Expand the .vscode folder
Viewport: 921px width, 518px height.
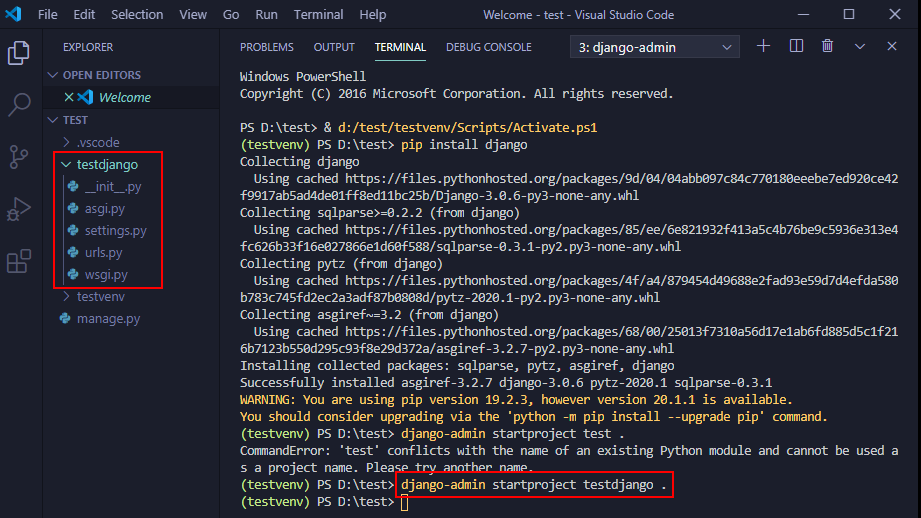tap(66, 142)
